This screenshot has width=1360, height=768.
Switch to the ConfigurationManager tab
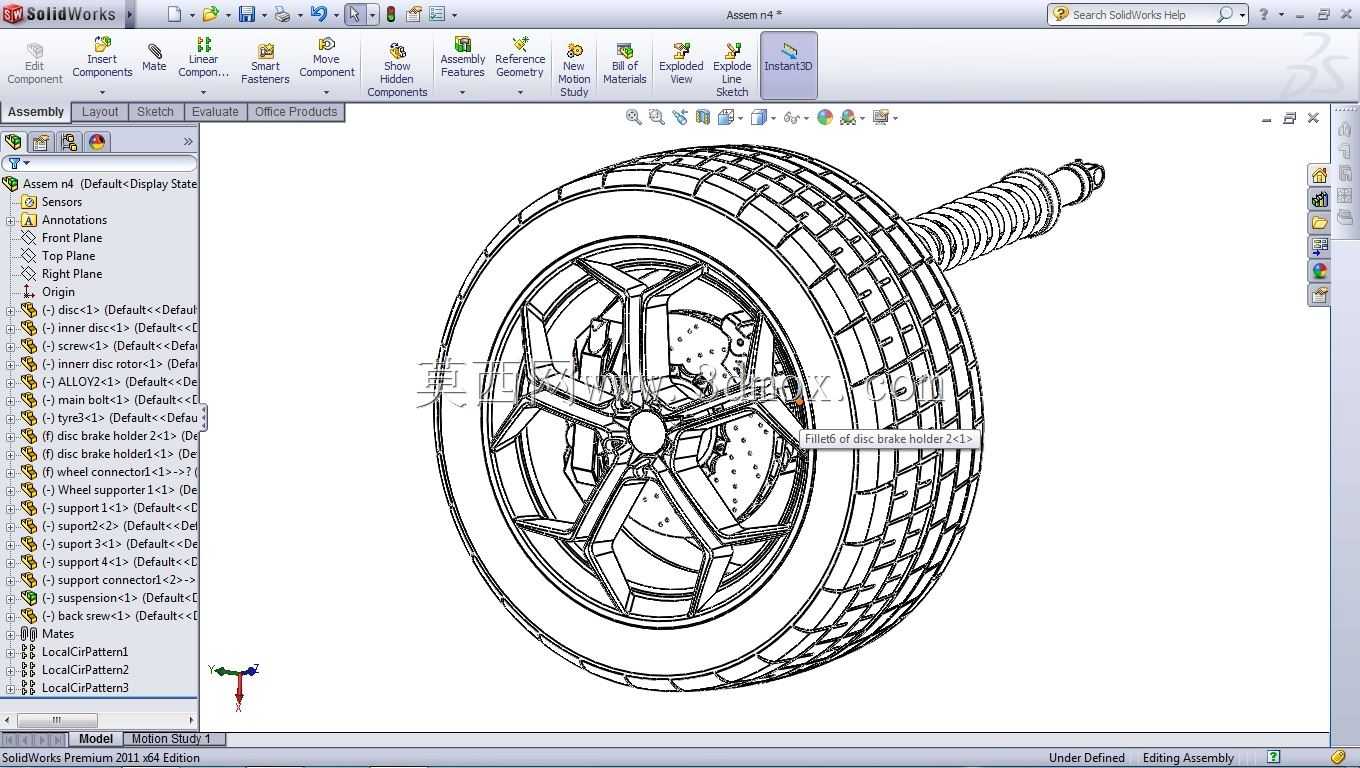pos(69,142)
